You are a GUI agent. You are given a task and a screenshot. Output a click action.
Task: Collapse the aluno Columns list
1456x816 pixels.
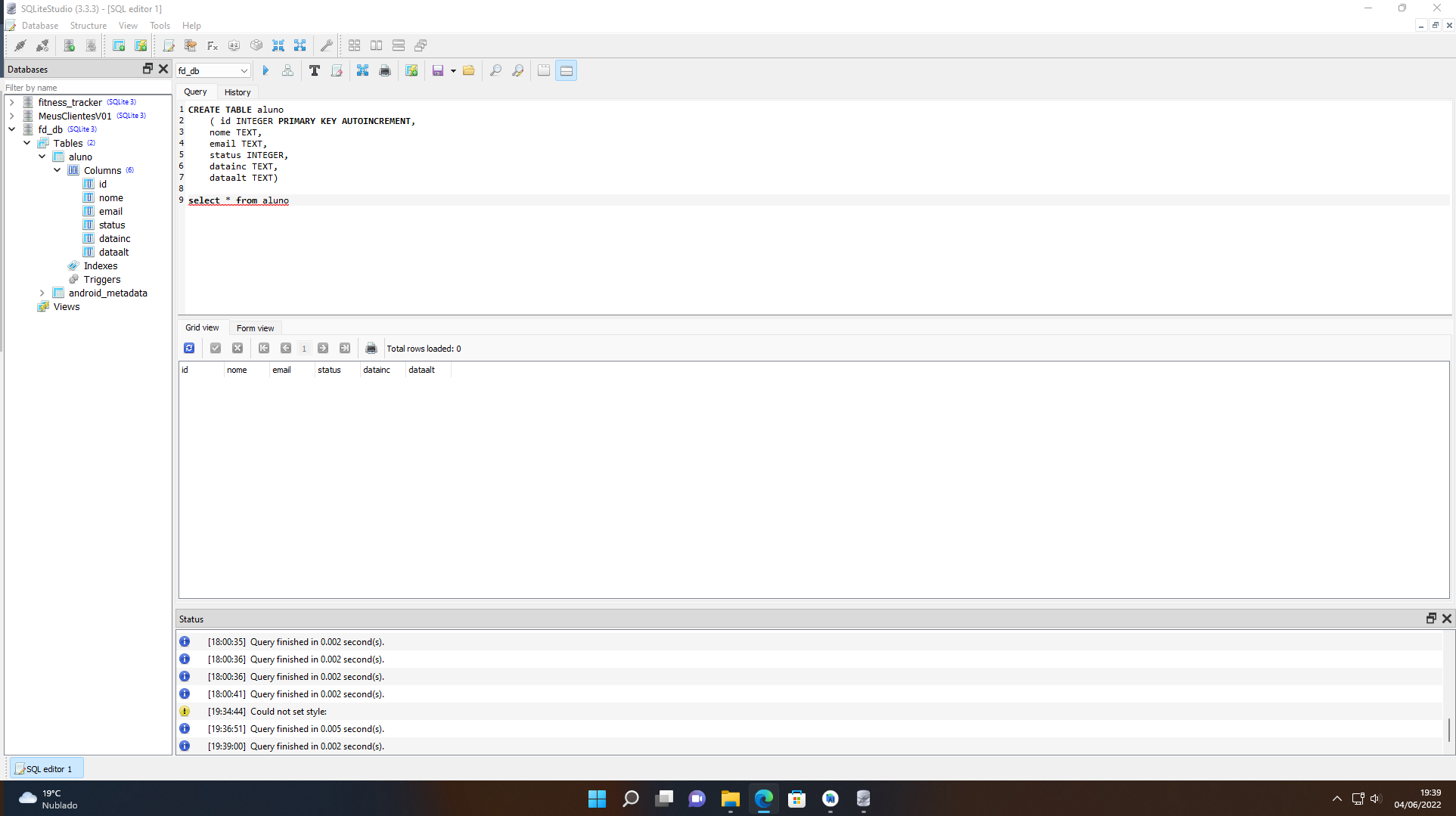[x=57, y=170]
